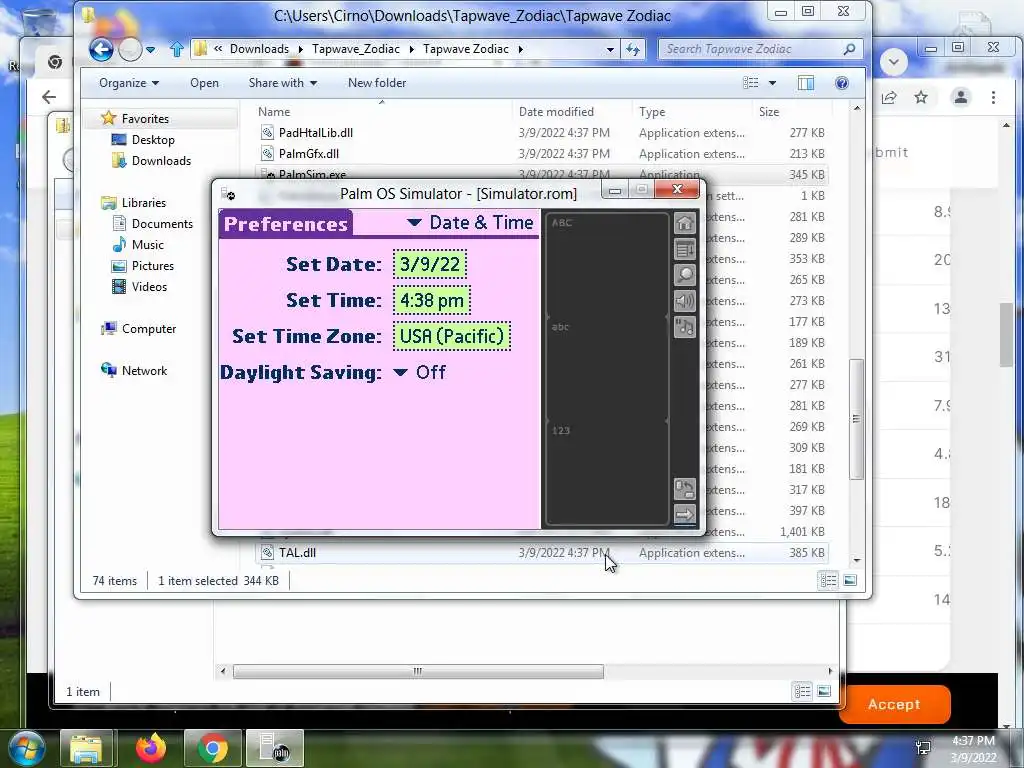Tap the right arrow collapse-input icon
Screen dimensions: 1024x768
pyautogui.click(x=684, y=515)
